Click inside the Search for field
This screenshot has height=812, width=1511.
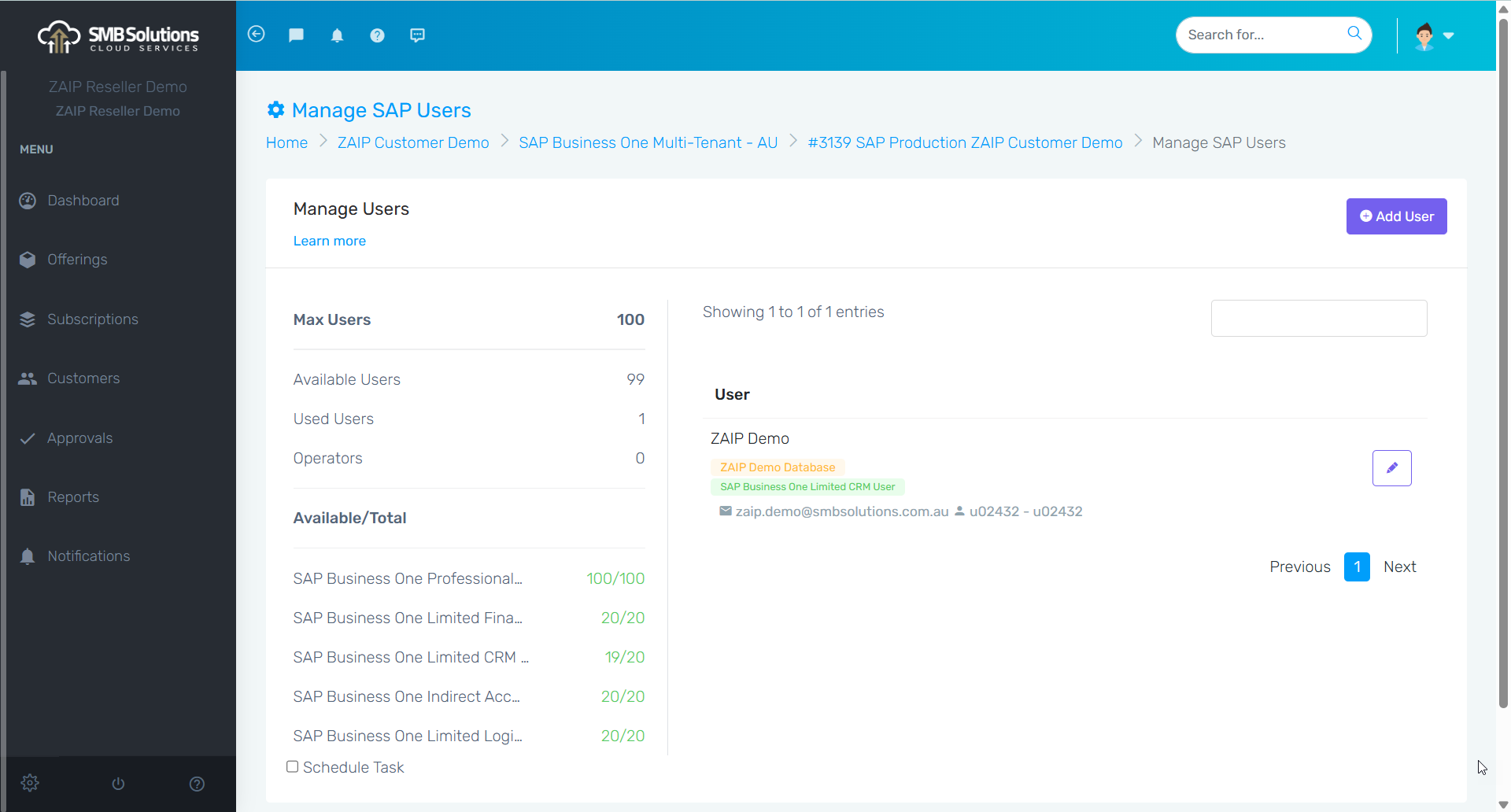coord(1259,35)
